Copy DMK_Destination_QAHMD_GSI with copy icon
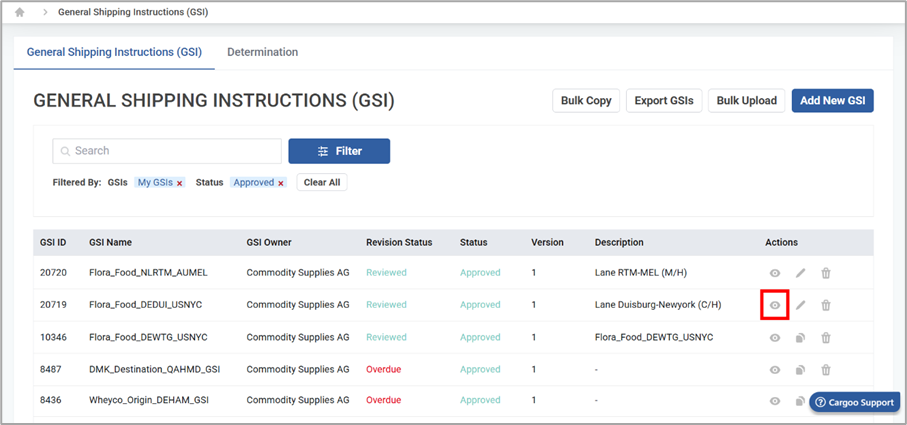This screenshot has width=907, height=425. pos(801,370)
